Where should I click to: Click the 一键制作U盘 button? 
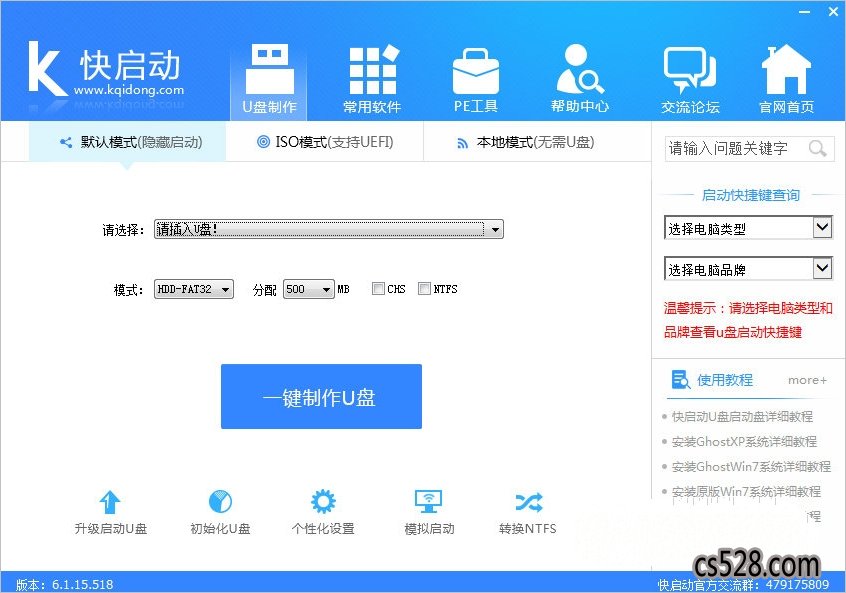tap(321, 397)
